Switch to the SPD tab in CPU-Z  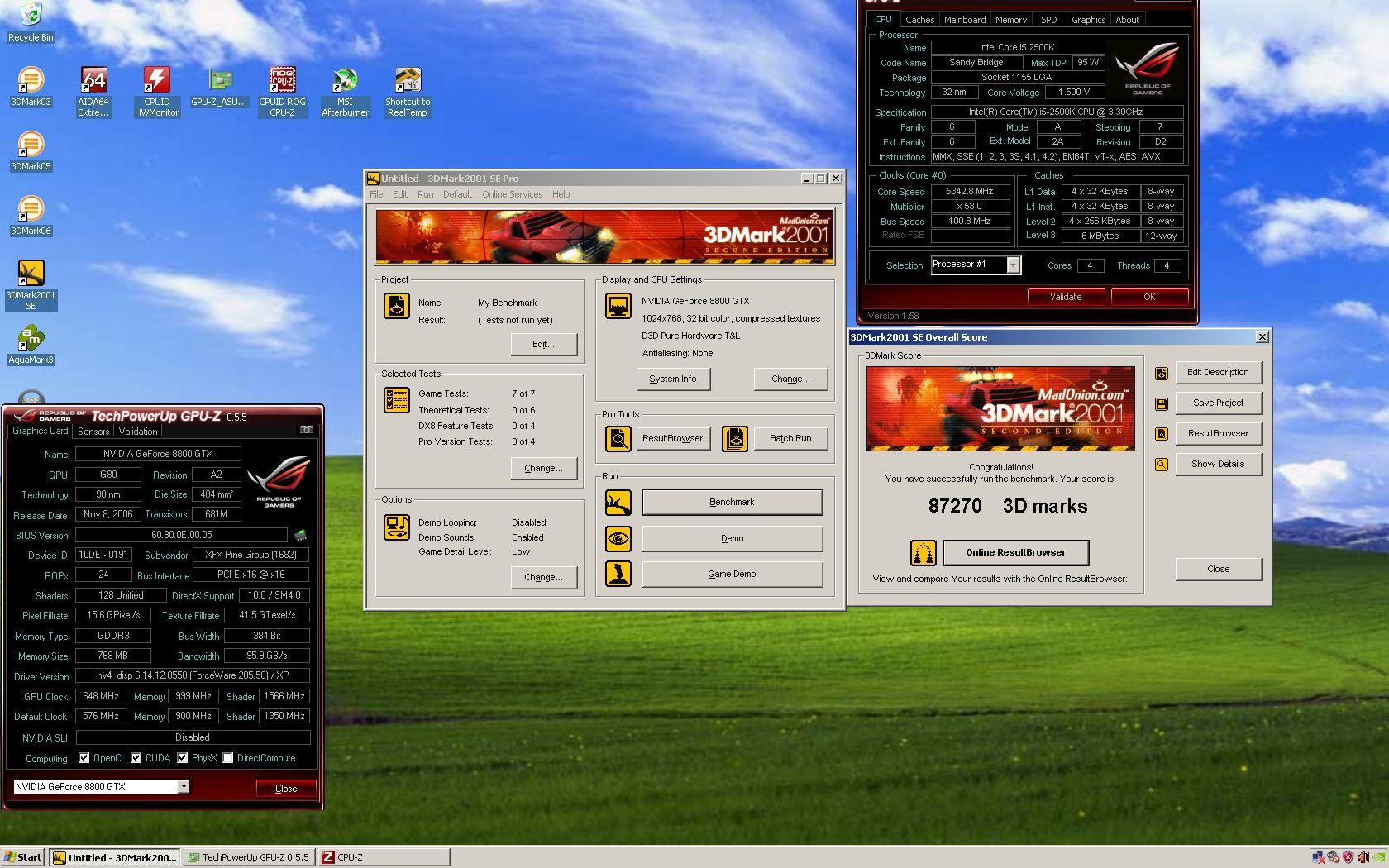[x=1048, y=20]
